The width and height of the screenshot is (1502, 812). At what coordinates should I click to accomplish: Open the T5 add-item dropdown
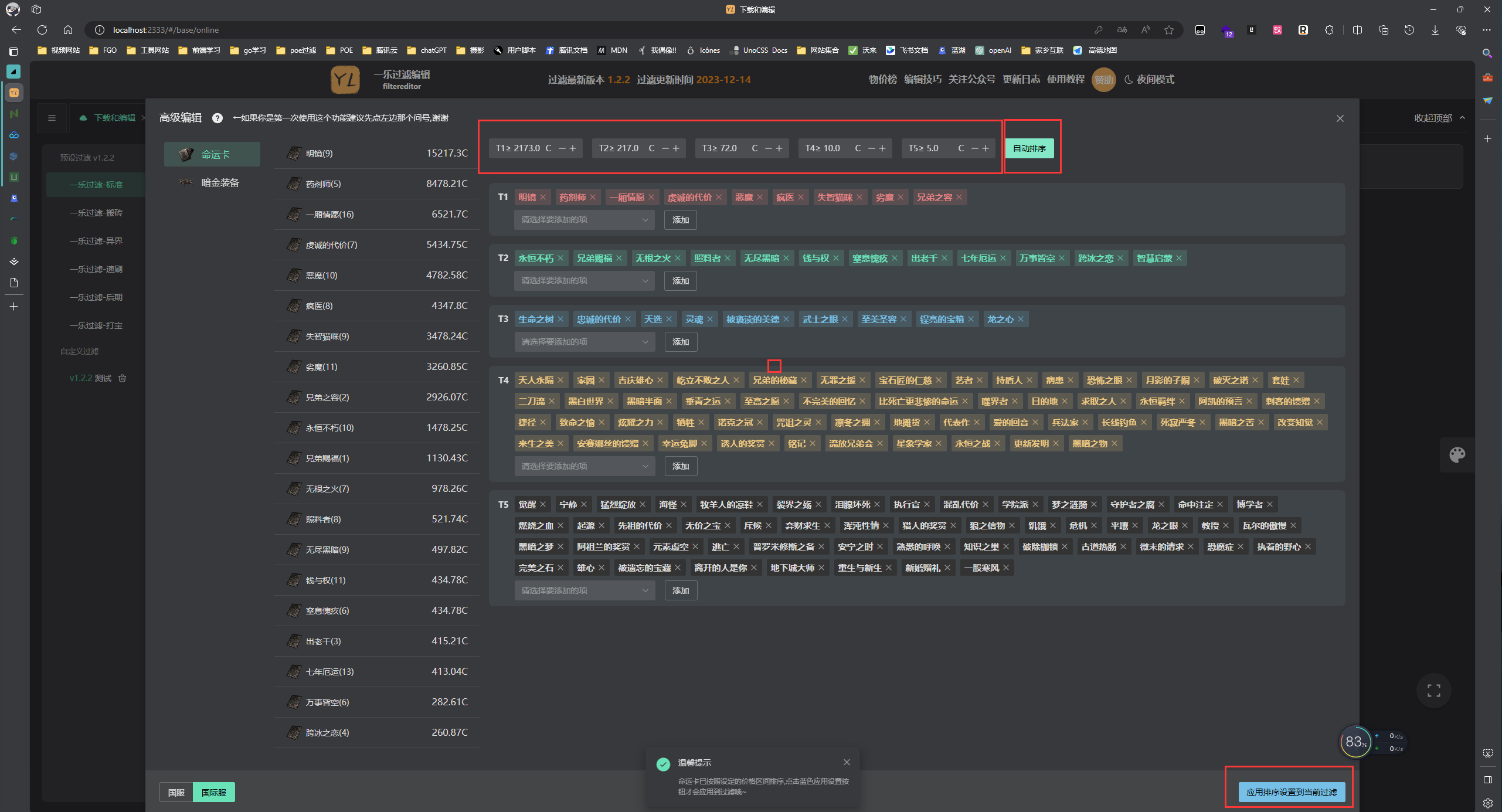click(585, 590)
